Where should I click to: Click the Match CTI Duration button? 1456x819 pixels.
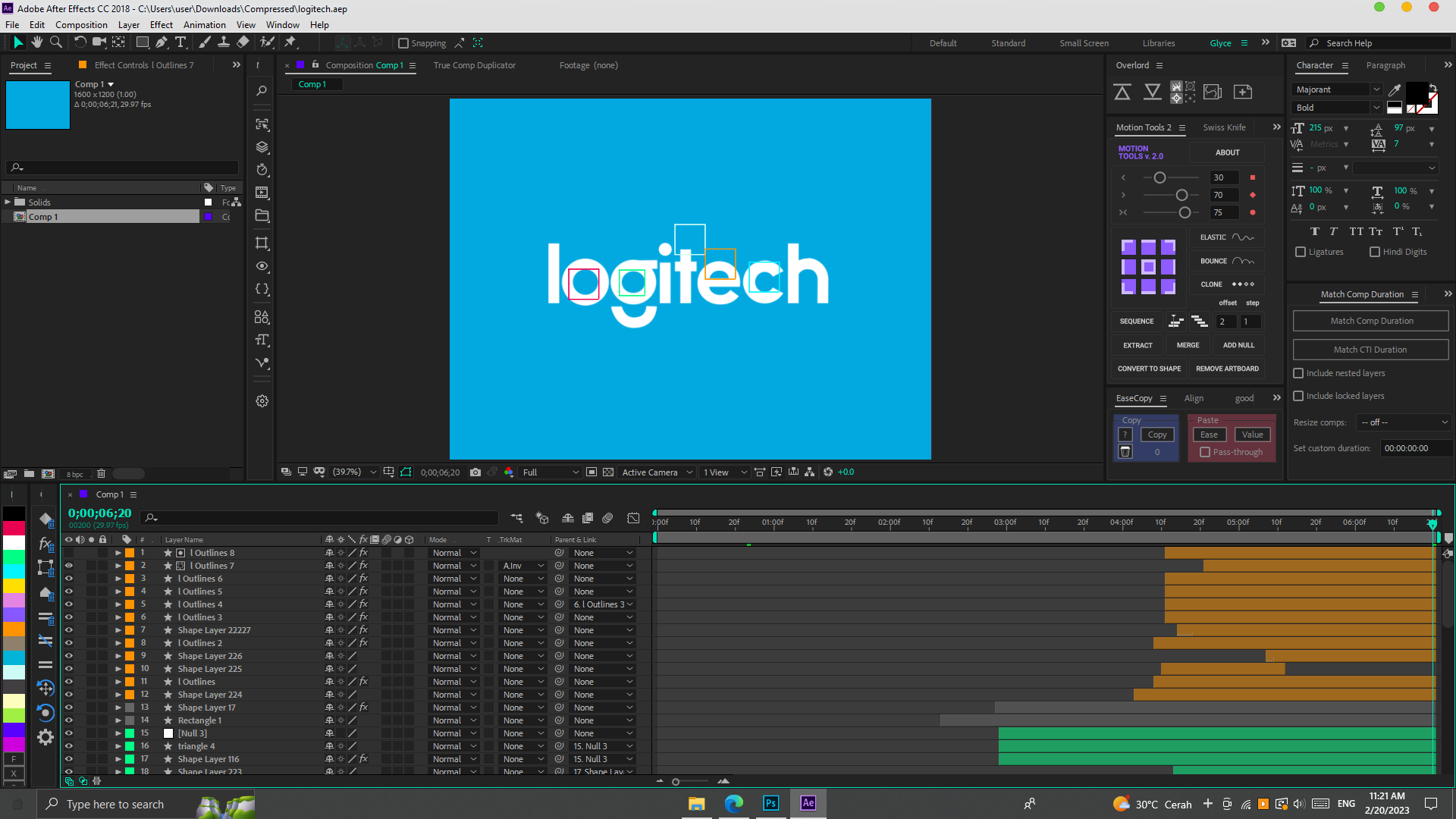click(x=1371, y=350)
